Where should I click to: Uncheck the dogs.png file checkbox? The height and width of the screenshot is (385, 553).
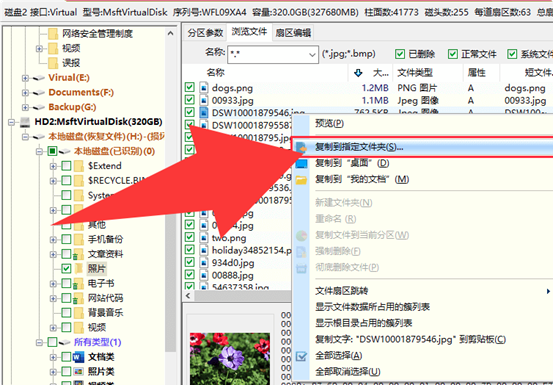[190, 87]
